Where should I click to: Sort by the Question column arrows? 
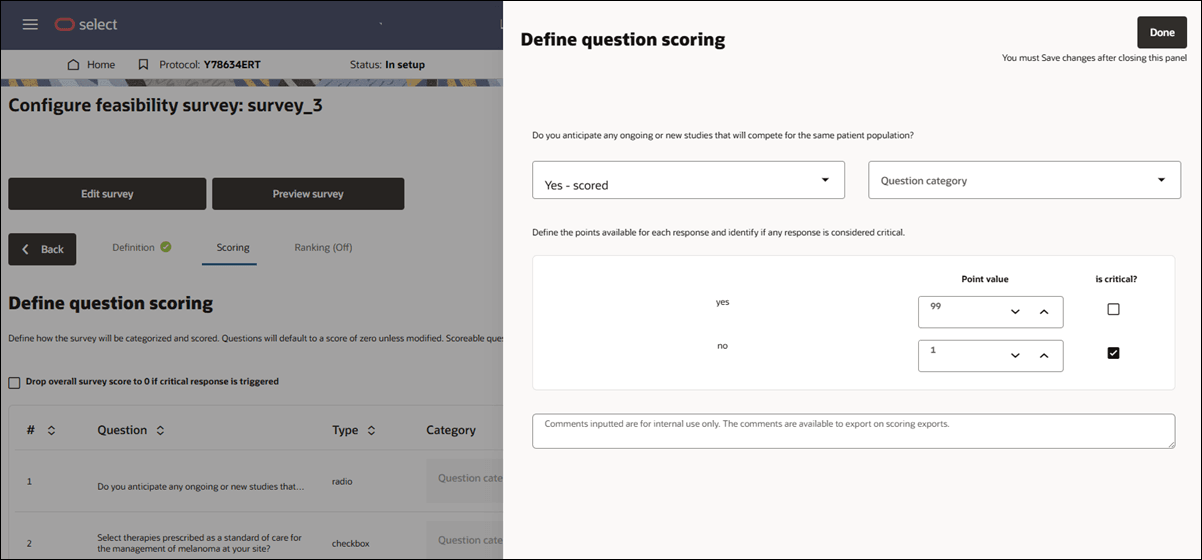[x=160, y=430]
